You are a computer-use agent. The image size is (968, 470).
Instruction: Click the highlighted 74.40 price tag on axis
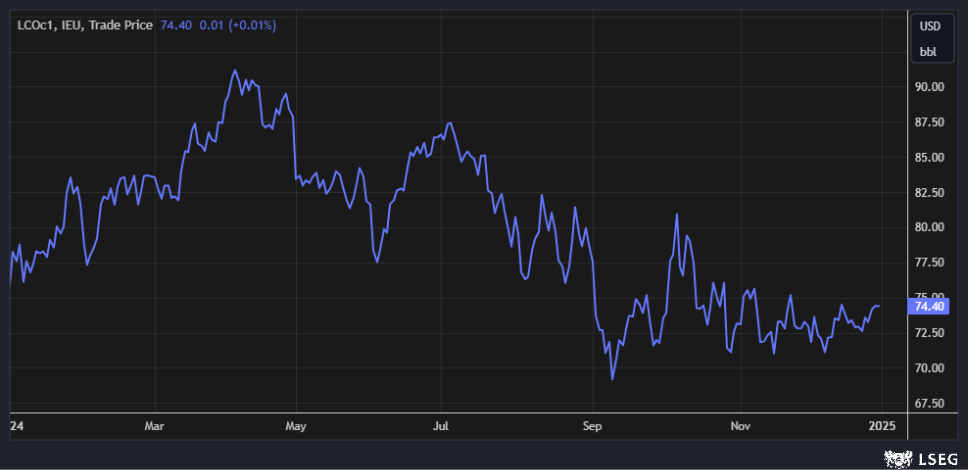(927, 306)
